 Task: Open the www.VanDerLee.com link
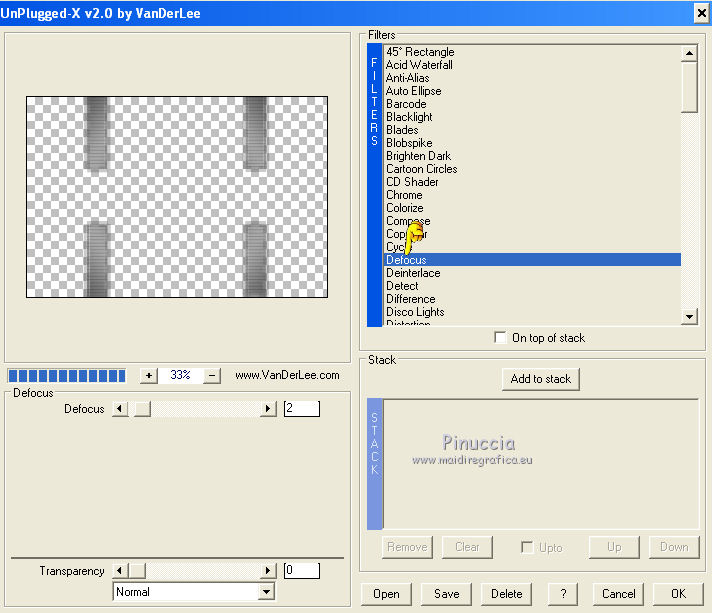(287, 376)
